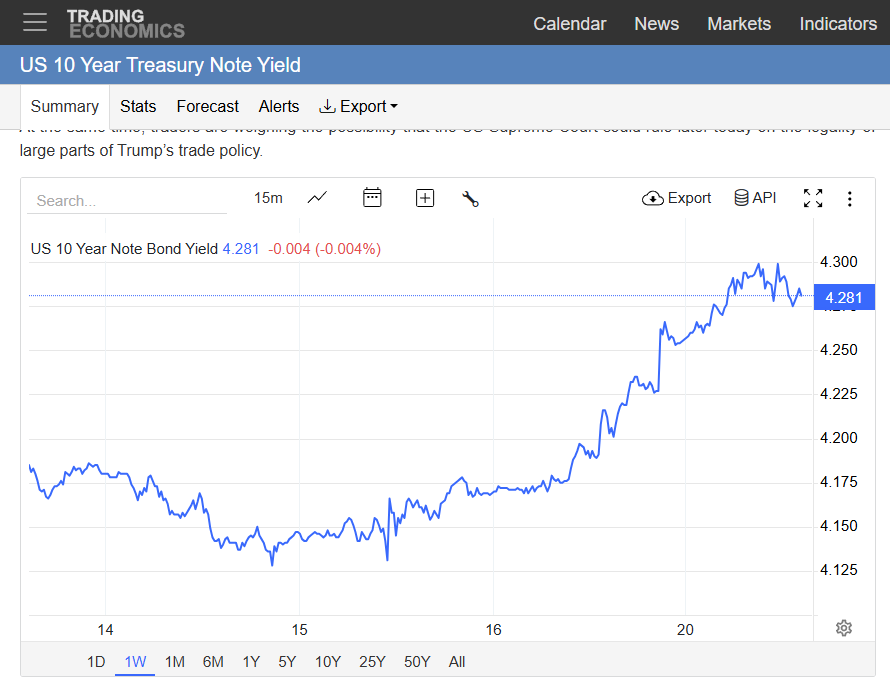Select the 5Y time range
Viewport: 890px width, 683px height.
click(287, 662)
